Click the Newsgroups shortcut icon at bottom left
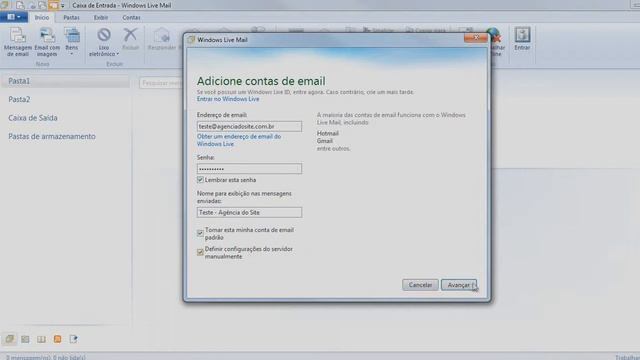This screenshot has width=640, height=360. [73, 339]
